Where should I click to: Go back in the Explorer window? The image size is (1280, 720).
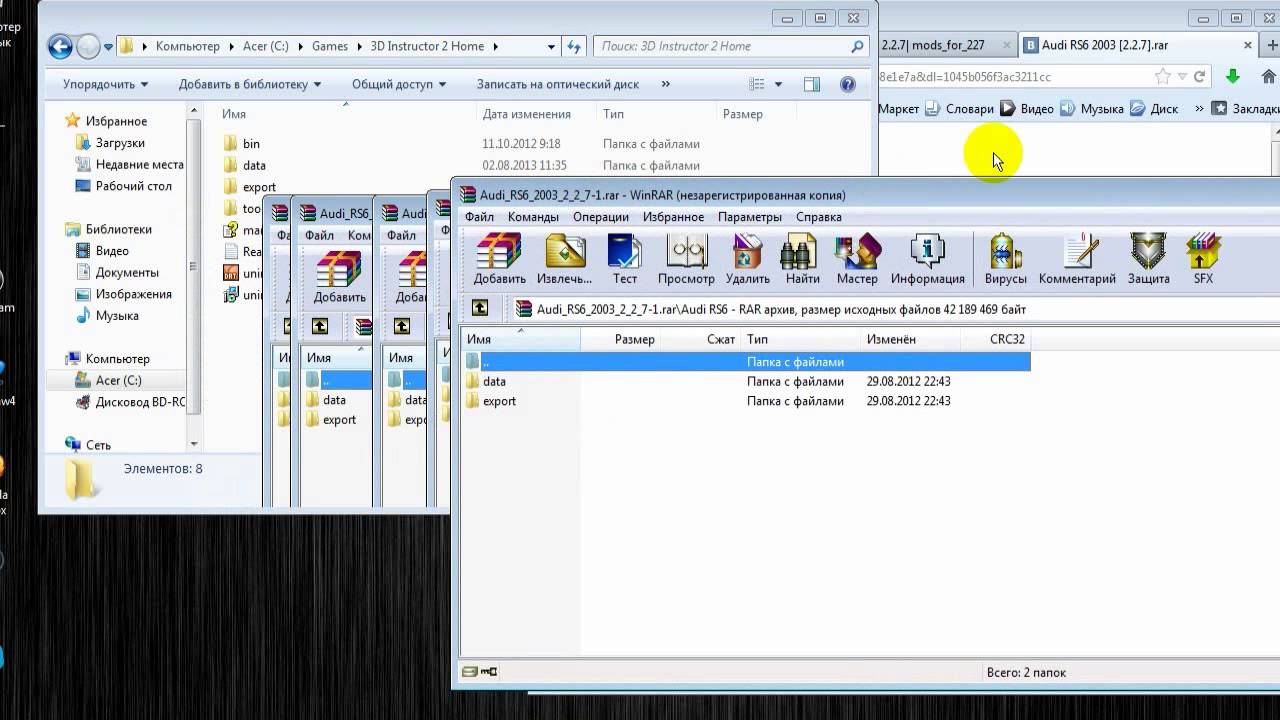[60, 46]
